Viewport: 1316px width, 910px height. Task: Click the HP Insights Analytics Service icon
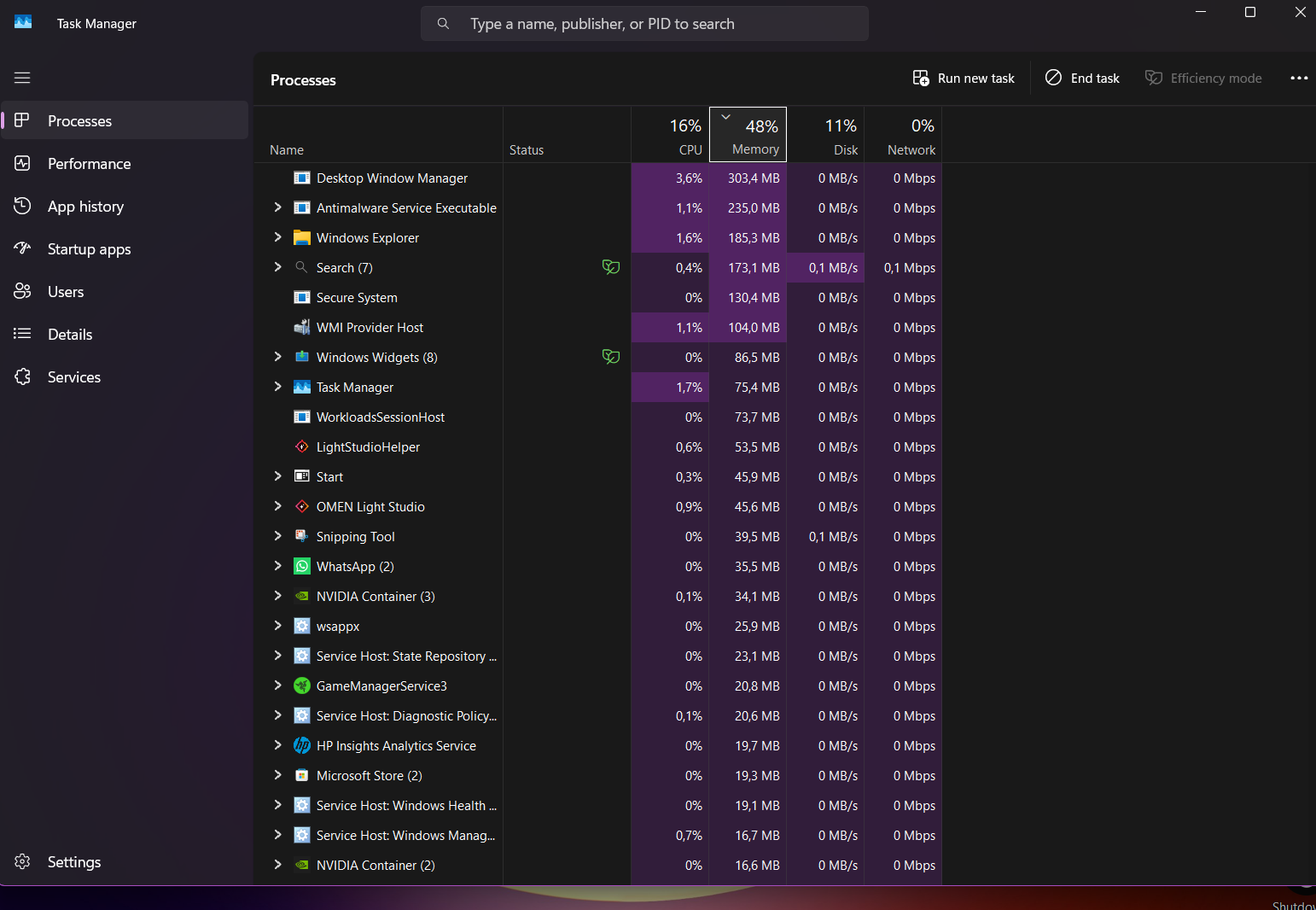coord(302,745)
